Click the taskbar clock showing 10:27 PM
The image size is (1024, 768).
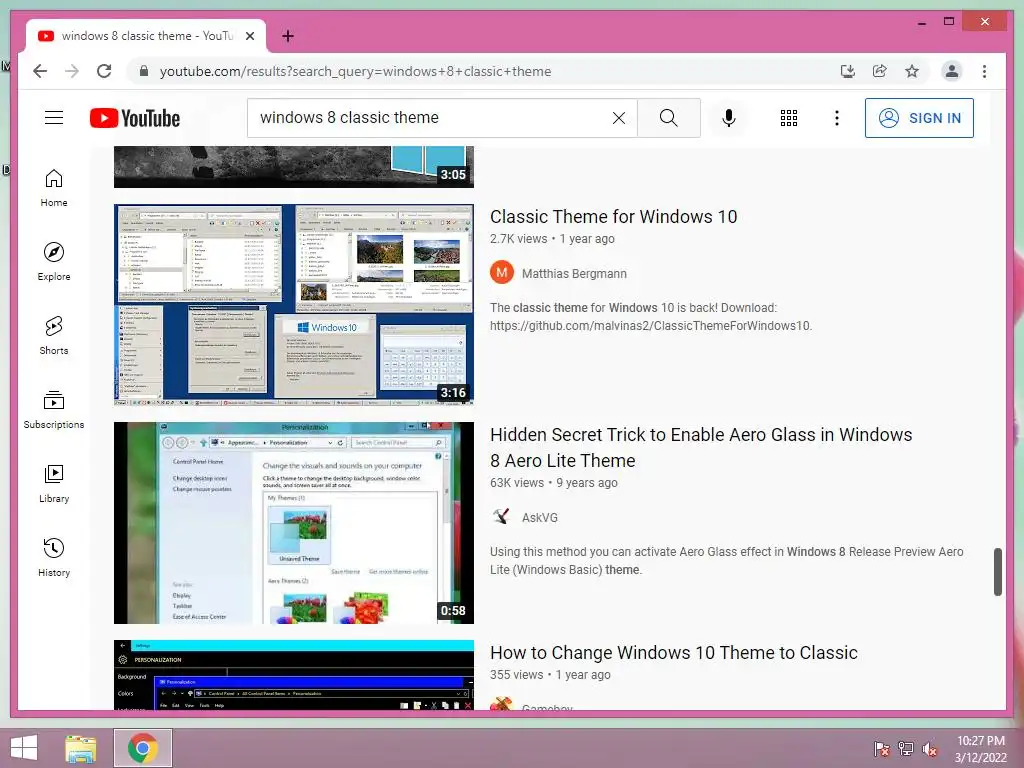(x=980, y=749)
